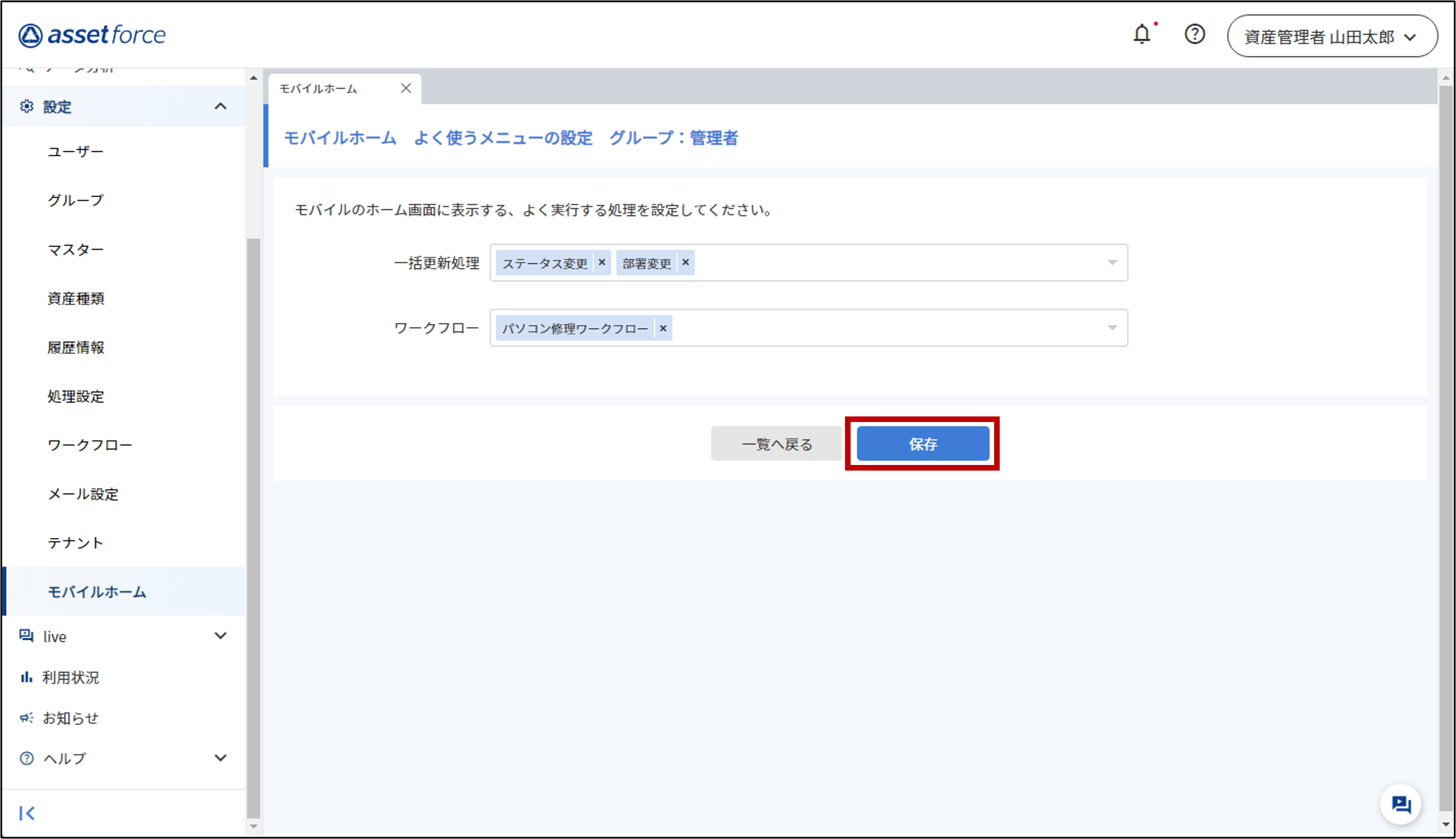
Task: Remove the 部署変更 tag
Action: (685, 262)
